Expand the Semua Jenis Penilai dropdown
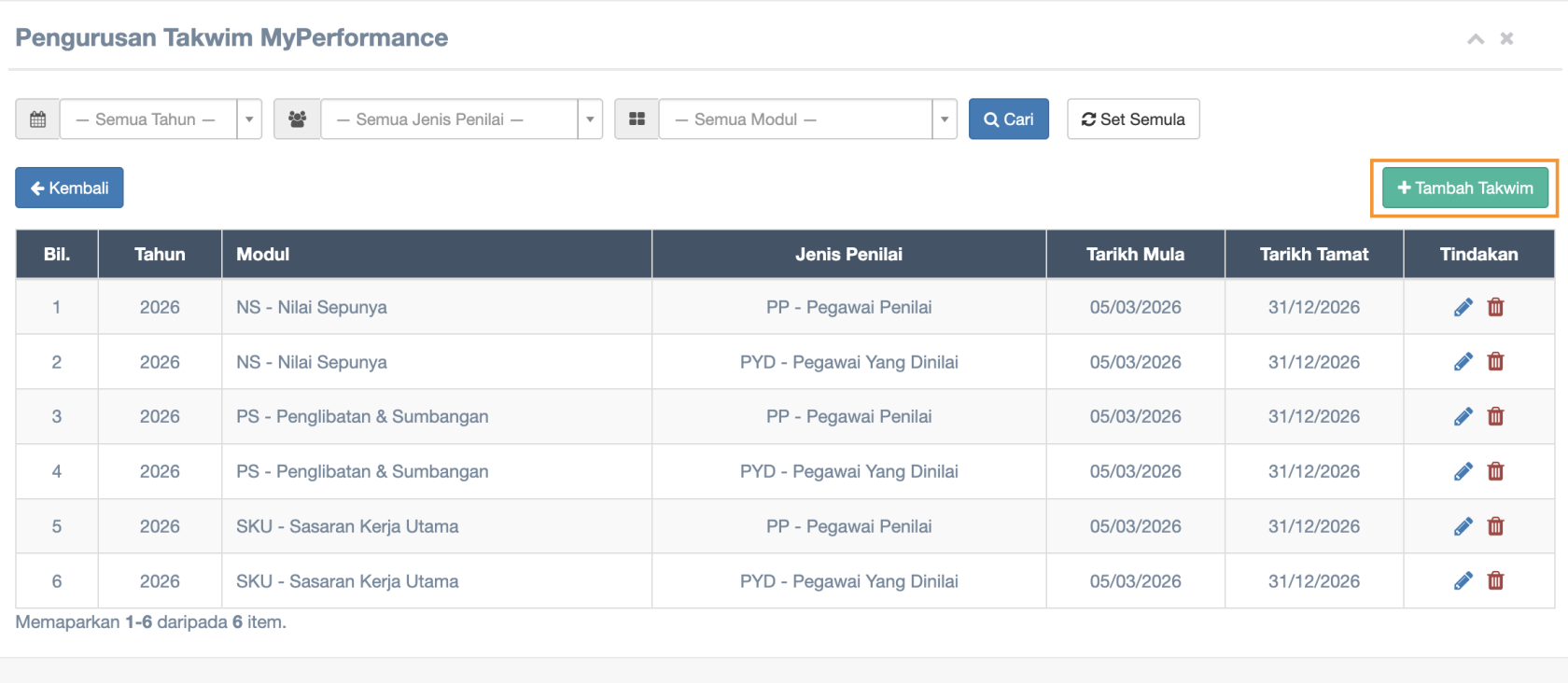1568x683 pixels. click(x=461, y=119)
